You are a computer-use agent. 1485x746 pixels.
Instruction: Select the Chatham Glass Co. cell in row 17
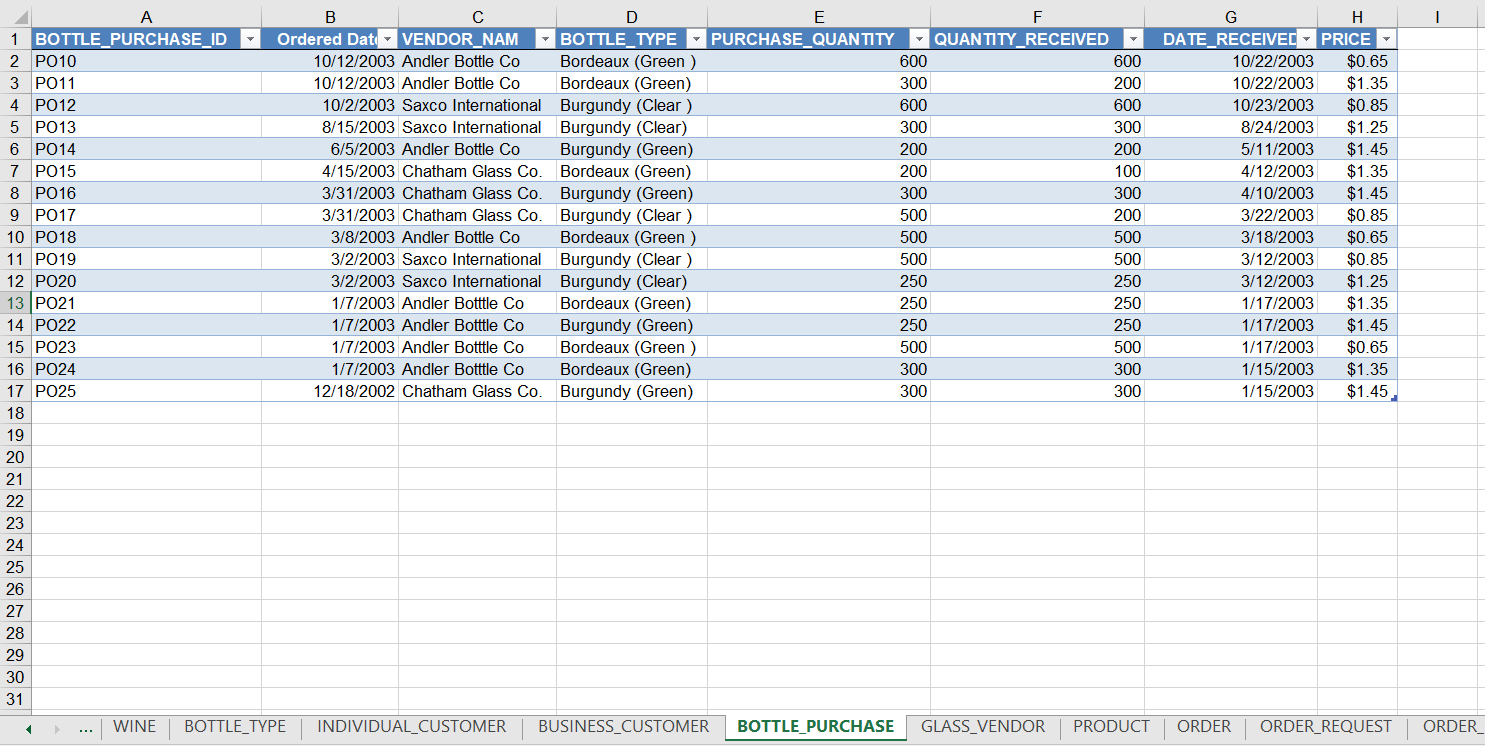point(470,391)
